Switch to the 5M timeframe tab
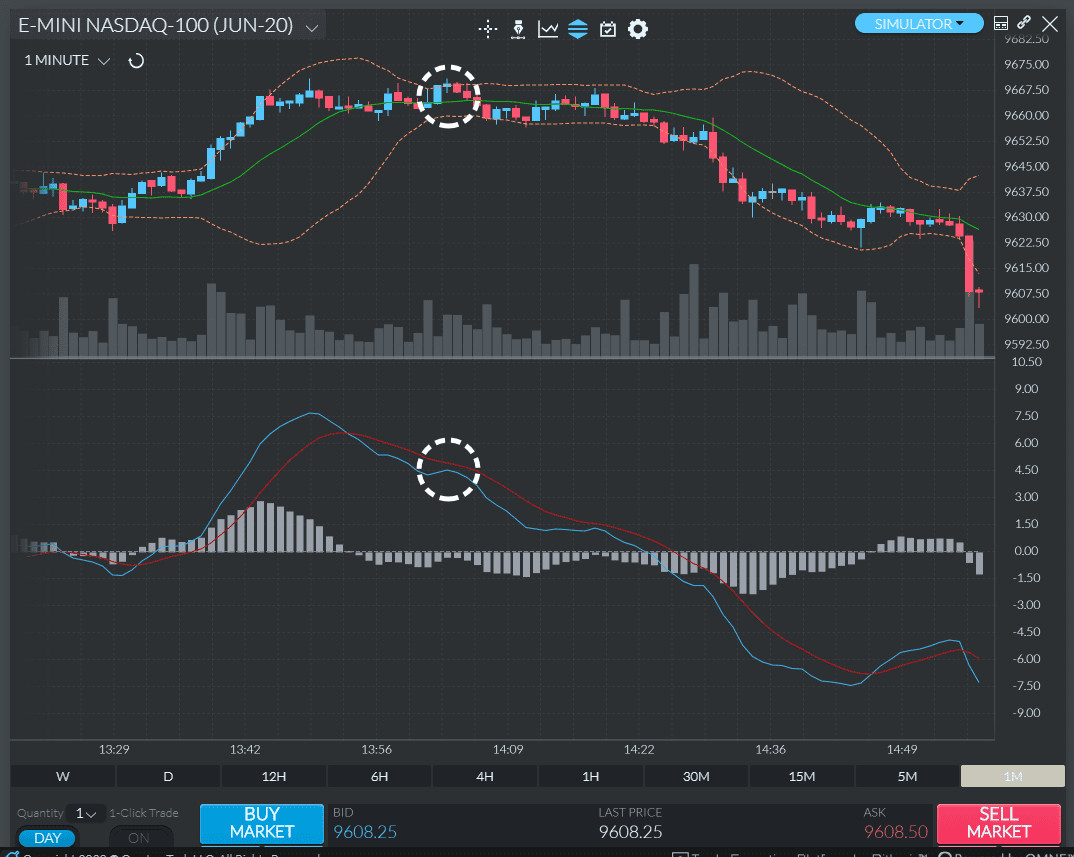 coord(906,775)
